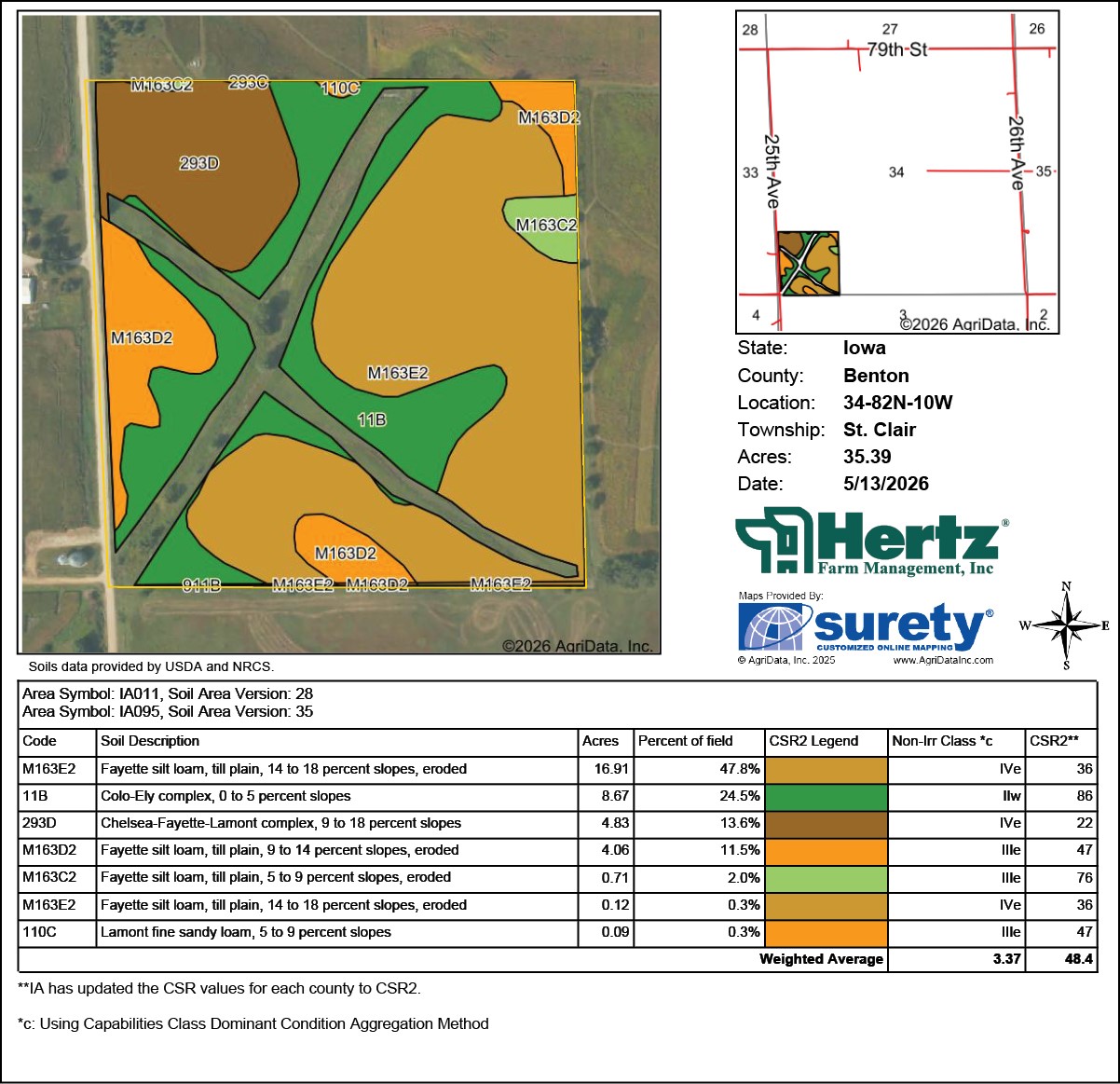
Task: Click the 26th Ave road label
Action: (1017, 153)
